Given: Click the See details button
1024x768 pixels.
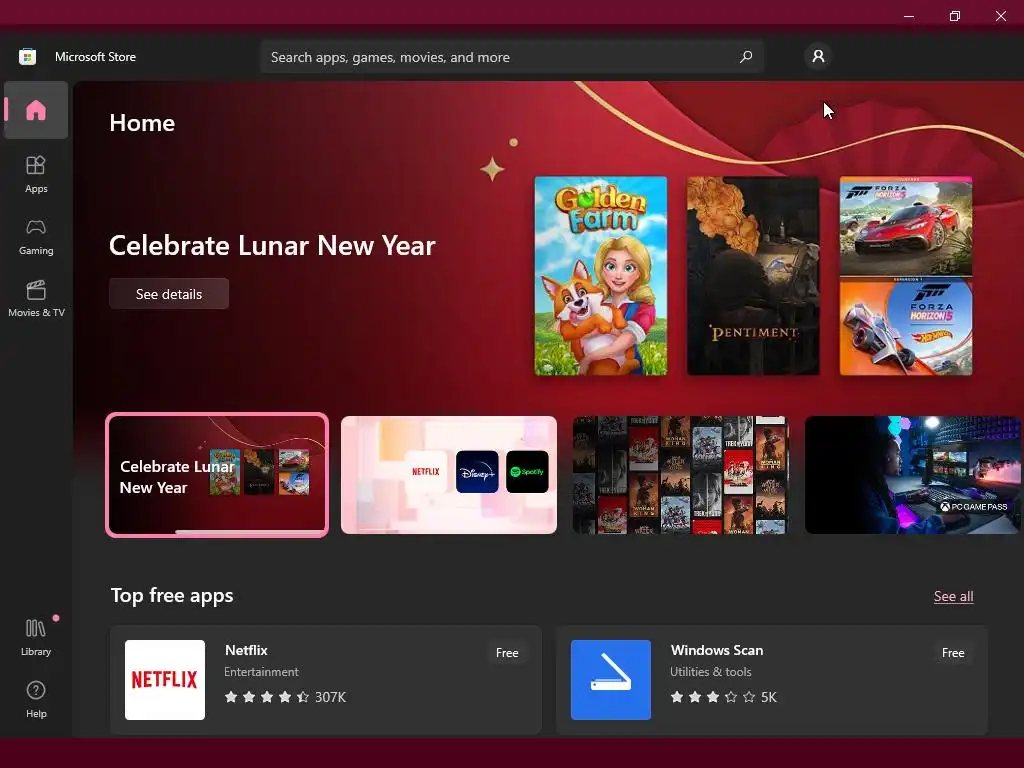Looking at the screenshot, I should point(169,294).
